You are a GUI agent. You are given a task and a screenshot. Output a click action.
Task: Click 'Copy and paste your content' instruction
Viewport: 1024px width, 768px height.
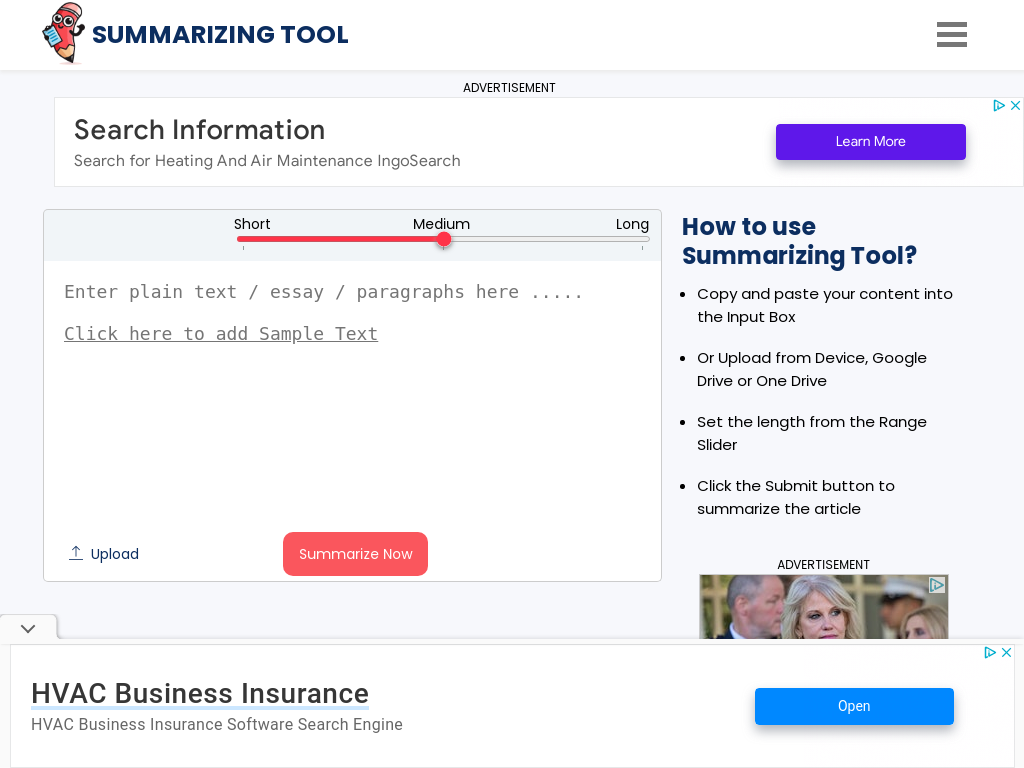point(825,305)
